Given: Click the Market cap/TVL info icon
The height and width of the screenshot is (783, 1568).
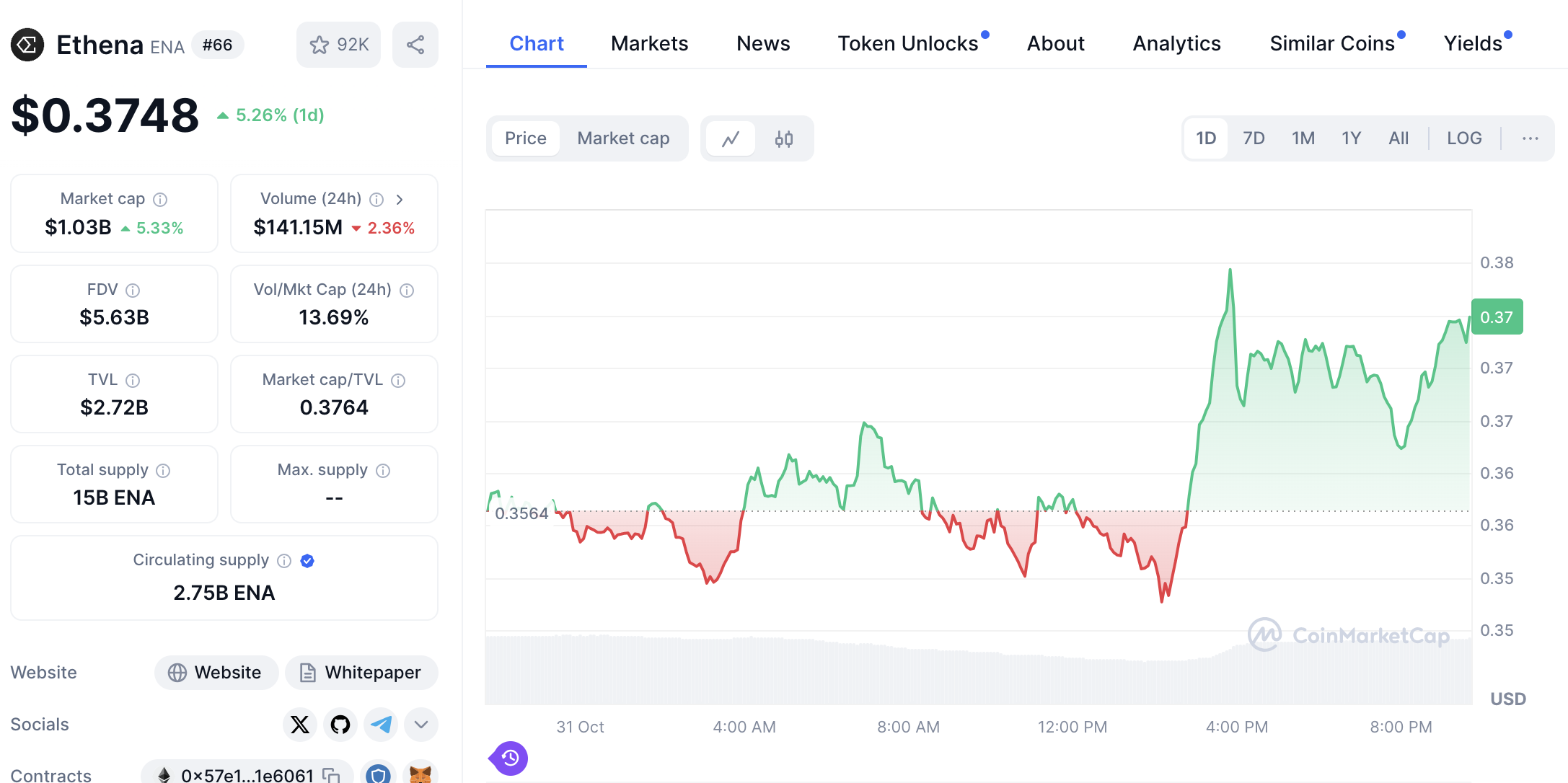Looking at the screenshot, I should tap(398, 380).
